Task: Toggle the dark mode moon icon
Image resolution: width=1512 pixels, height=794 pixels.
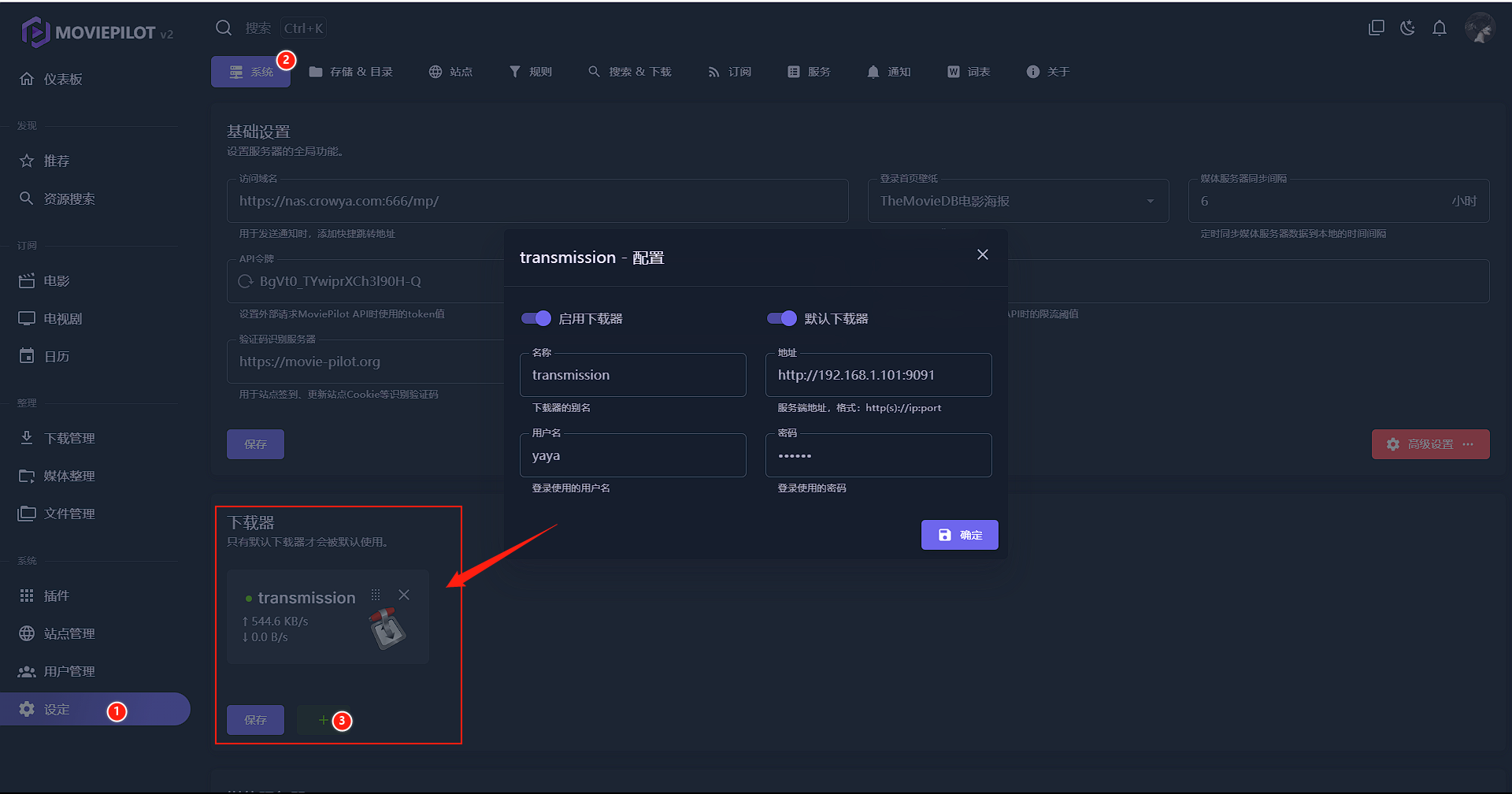Action: click(1408, 28)
